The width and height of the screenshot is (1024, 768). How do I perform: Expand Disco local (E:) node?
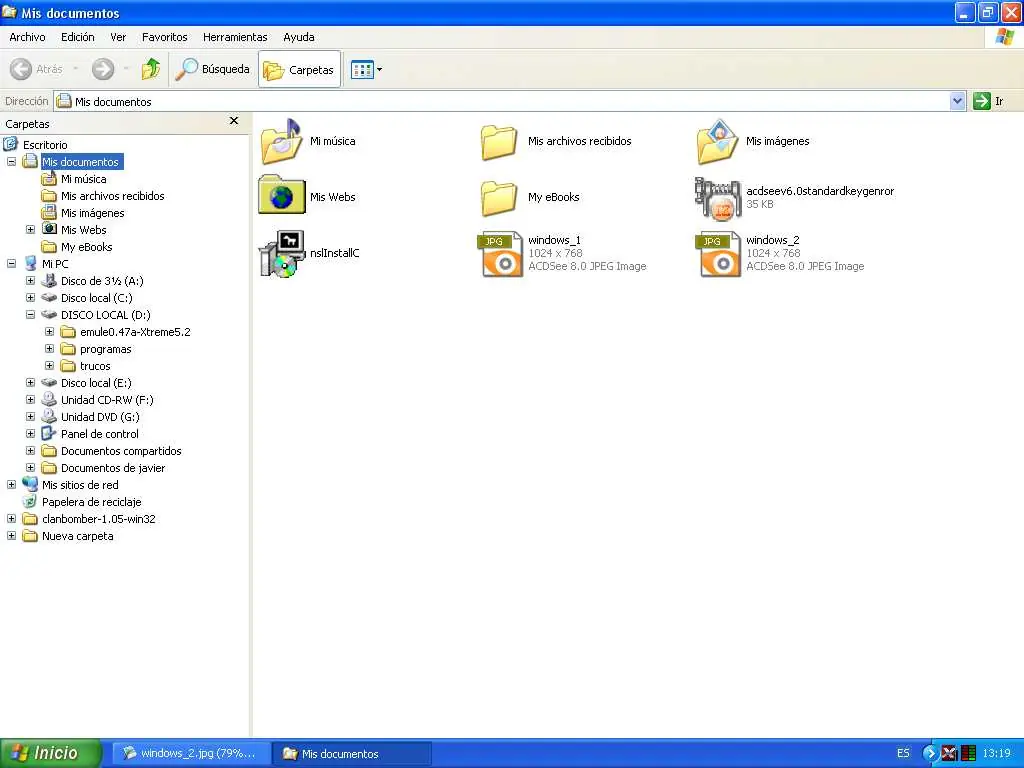[30, 382]
